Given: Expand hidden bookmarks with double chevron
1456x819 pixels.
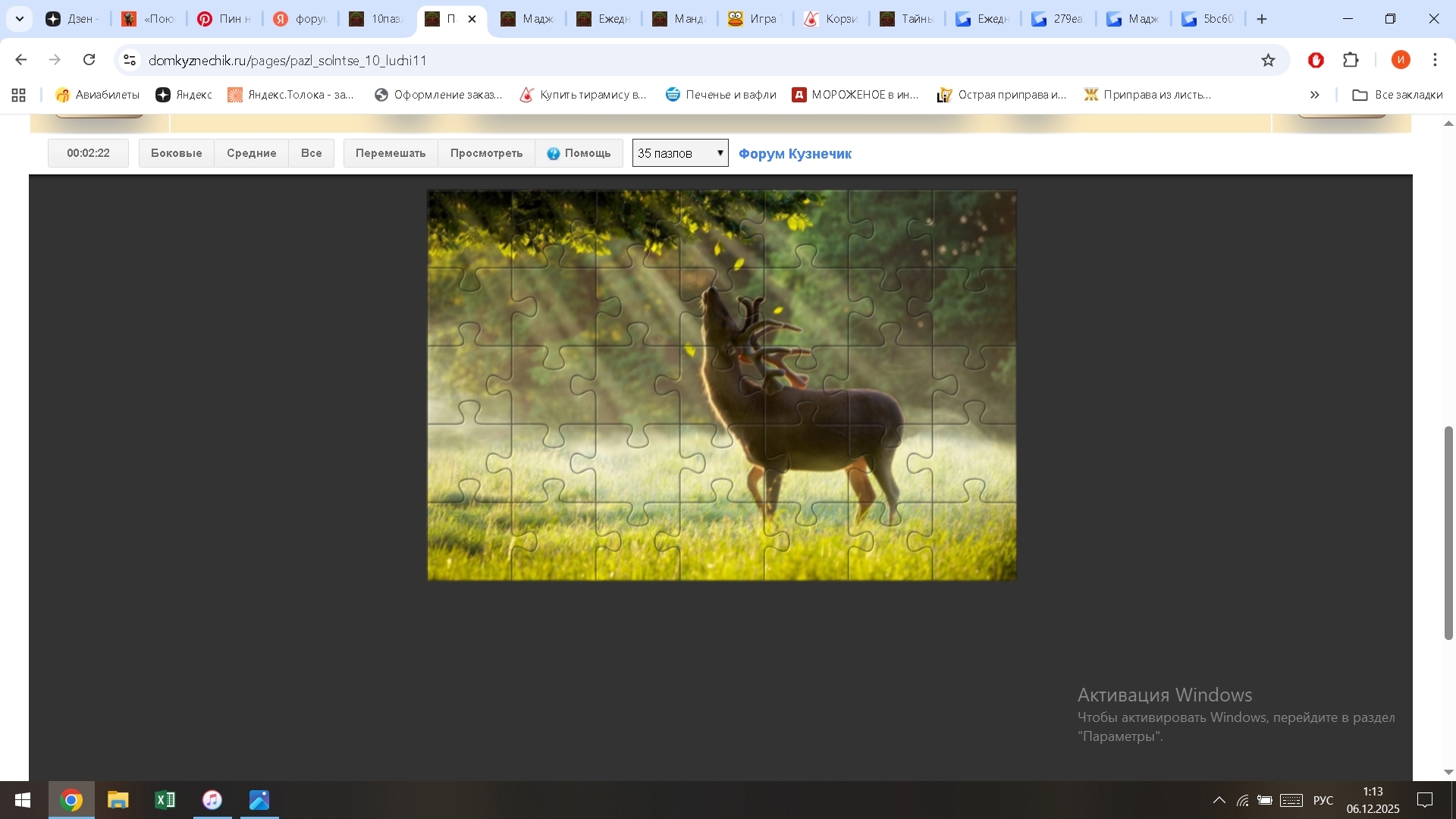Looking at the screenshot, I should (x=1314, y=95).
